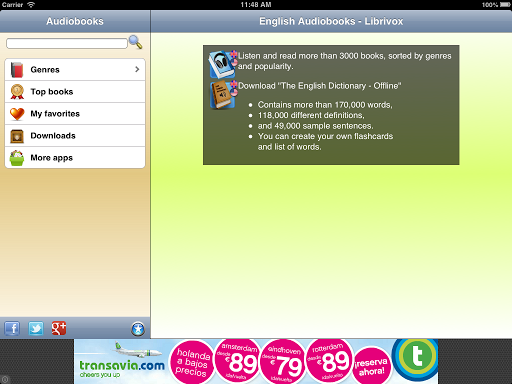
Task: Click the Wi-Fi status icon
Action: click(x=31, y=5)
